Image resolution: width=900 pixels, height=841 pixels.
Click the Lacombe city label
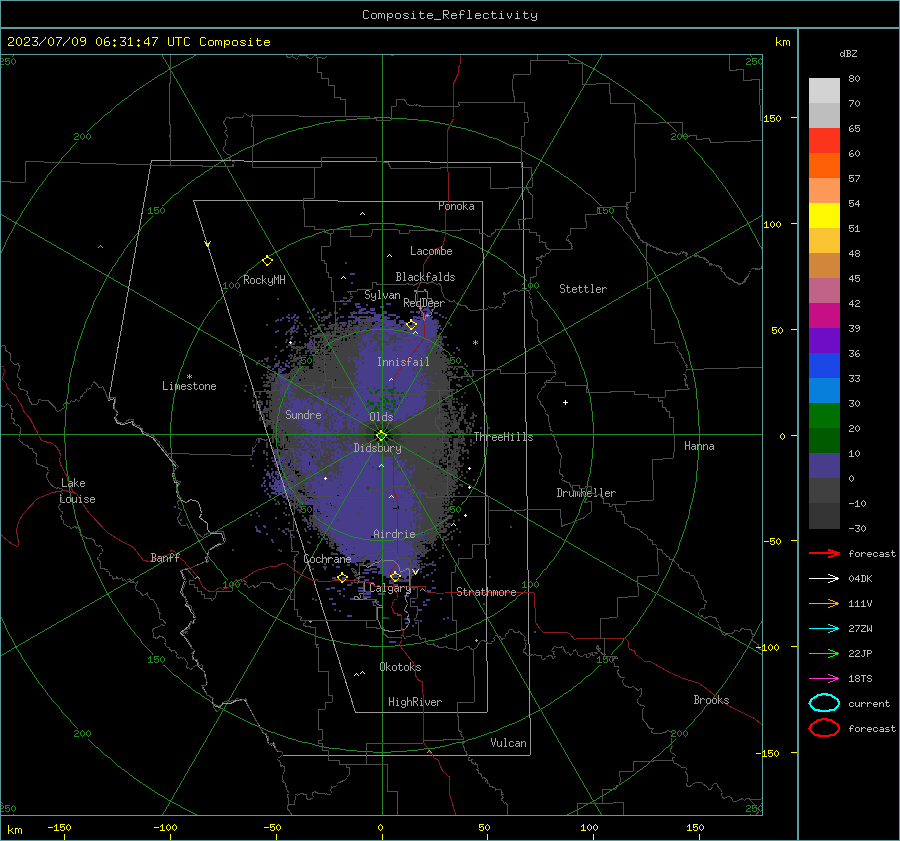(431, 251)
